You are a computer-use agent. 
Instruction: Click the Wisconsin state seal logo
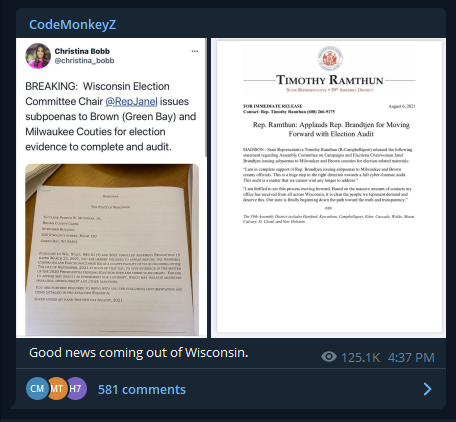click(330, 59)
